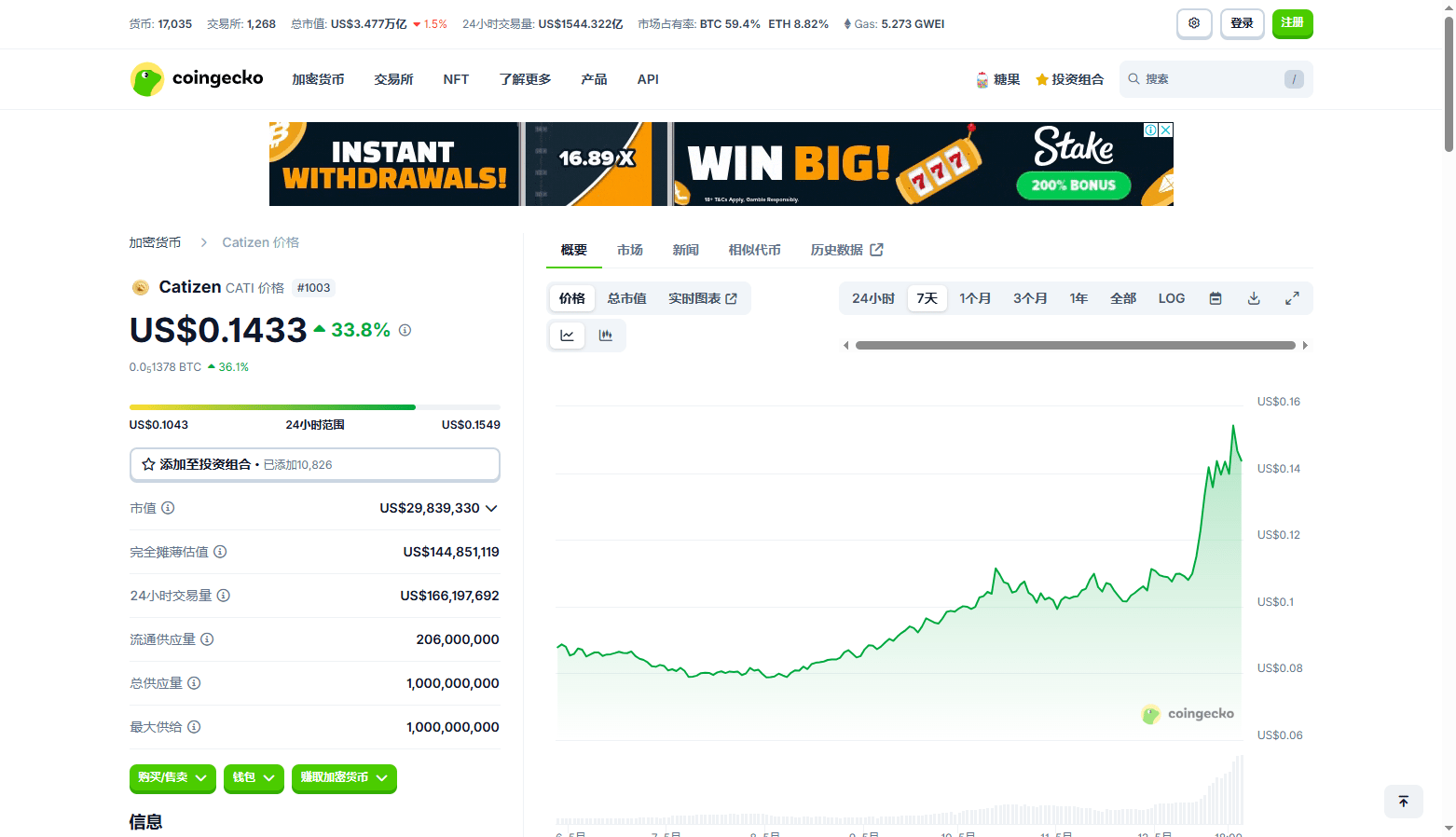Switch to line chart view
This screenshot has height=837, width=1456.
(x=567, y=336)
